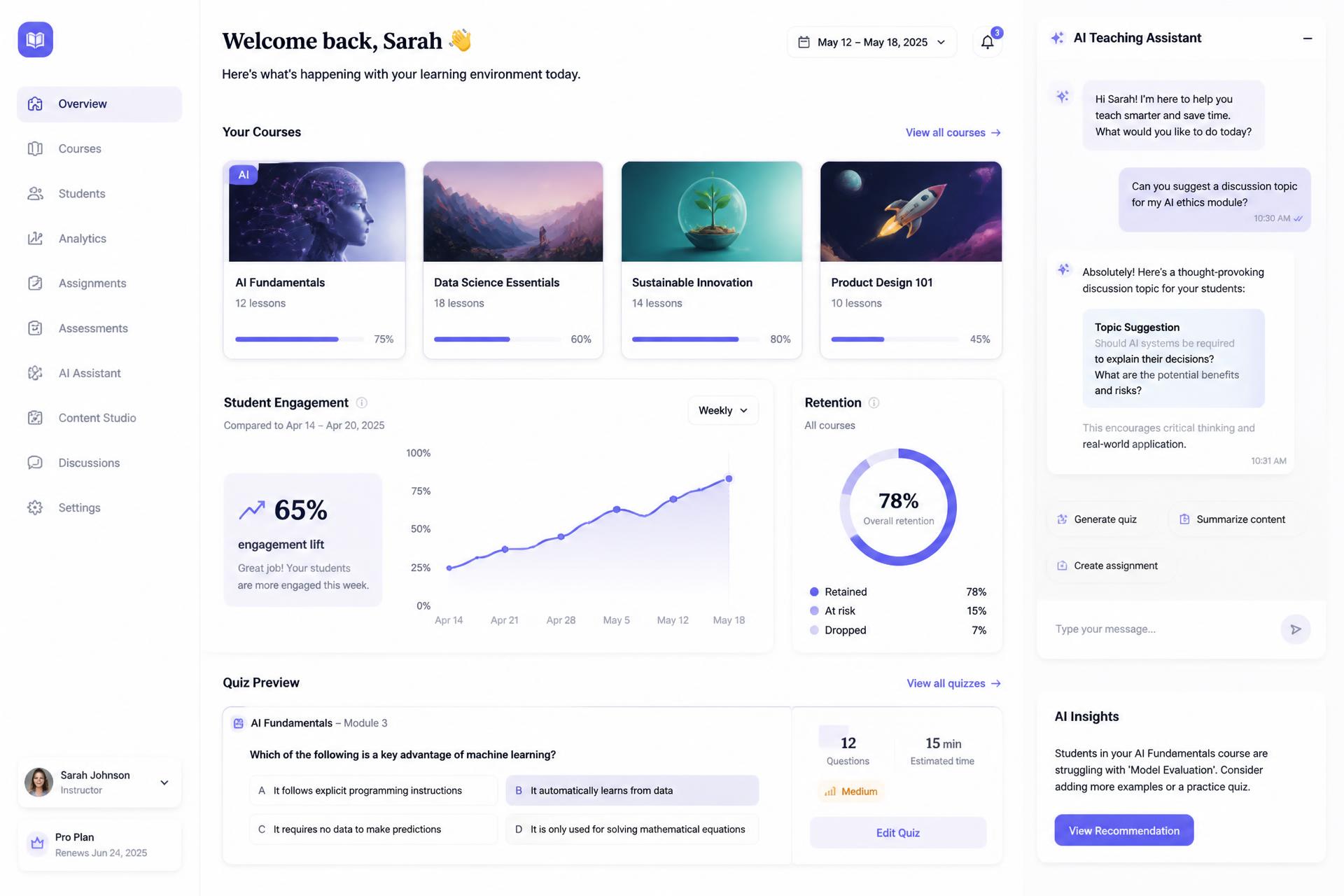Go to Overview in the sidebar
This screenshot has width=1344, height=896.
tap(99, 104)
